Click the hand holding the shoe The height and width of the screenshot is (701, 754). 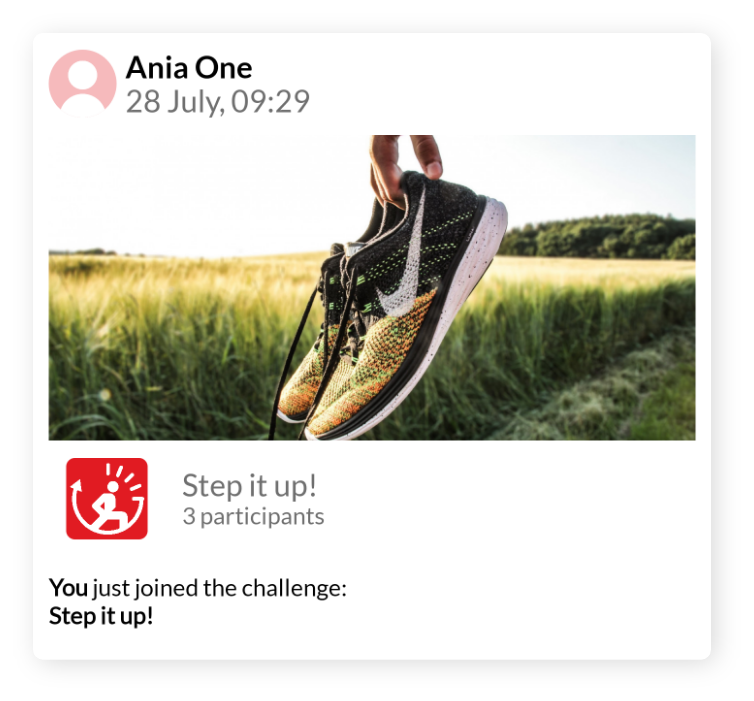(403, 166)
